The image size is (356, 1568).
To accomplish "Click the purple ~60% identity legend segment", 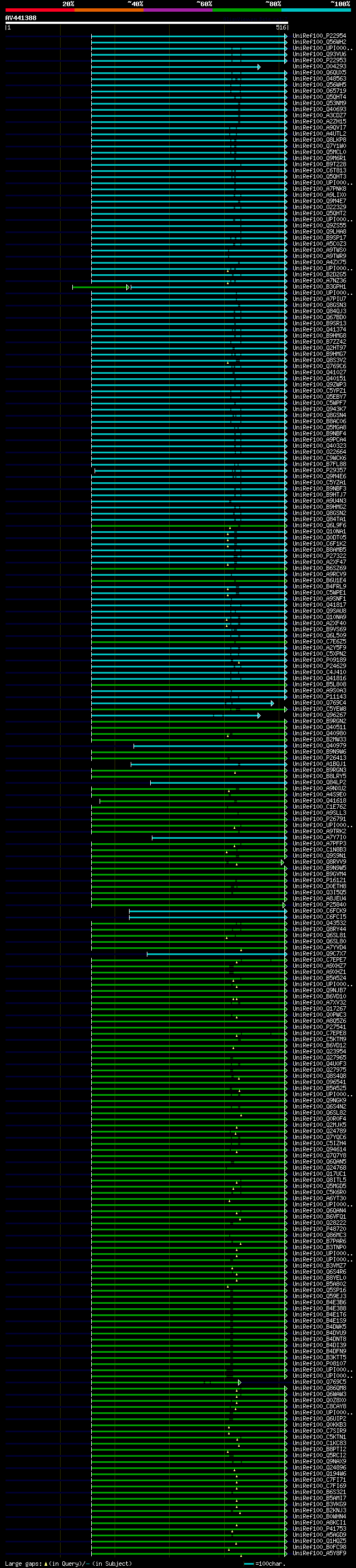I will pyautogui.click(x=177, y=10).
